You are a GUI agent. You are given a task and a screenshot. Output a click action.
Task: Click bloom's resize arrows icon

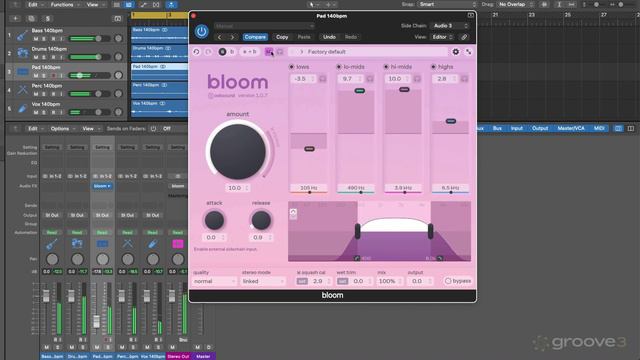coord(469,52)
